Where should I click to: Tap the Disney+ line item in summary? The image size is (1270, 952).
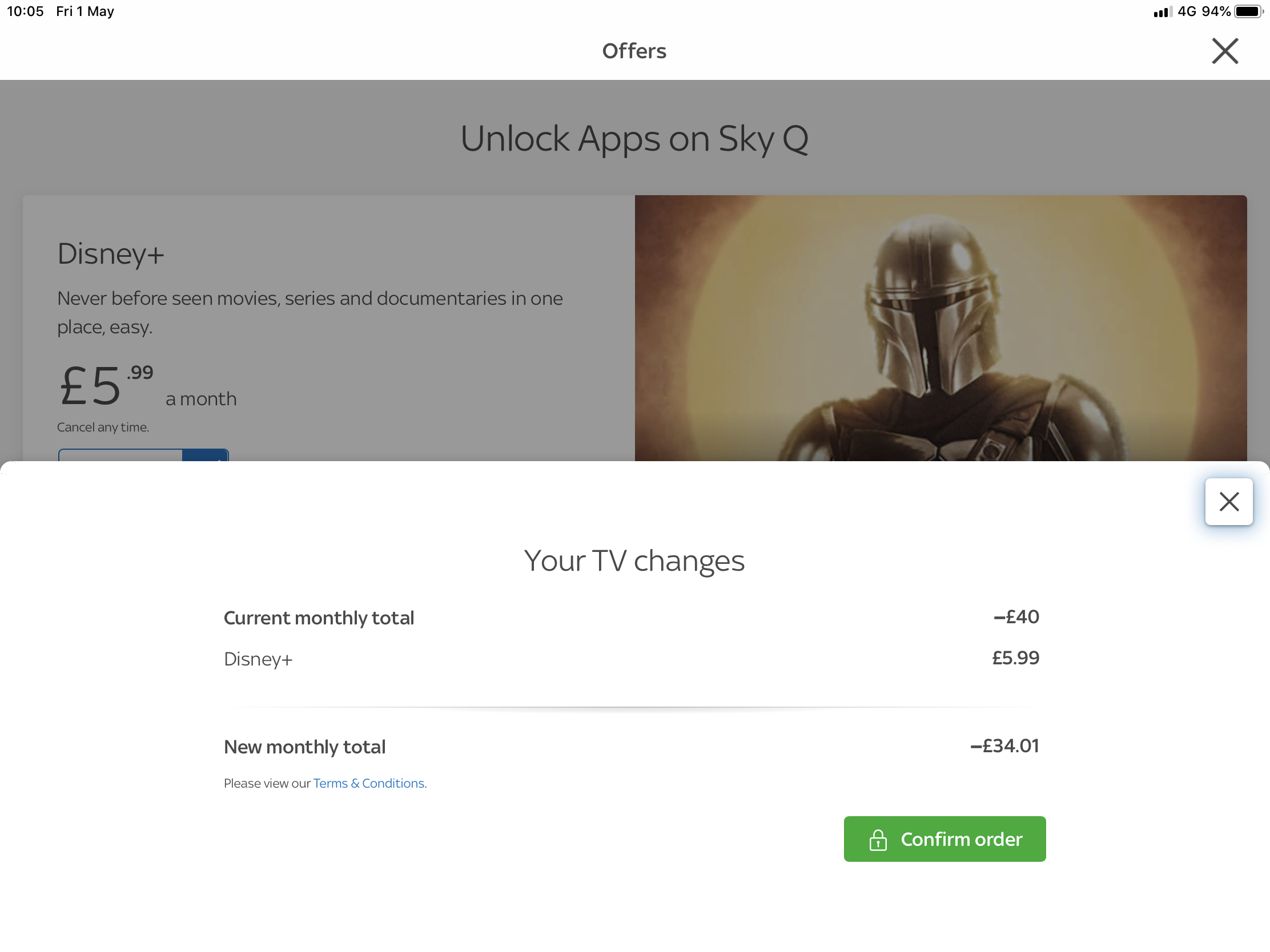[x=258, y=659]
